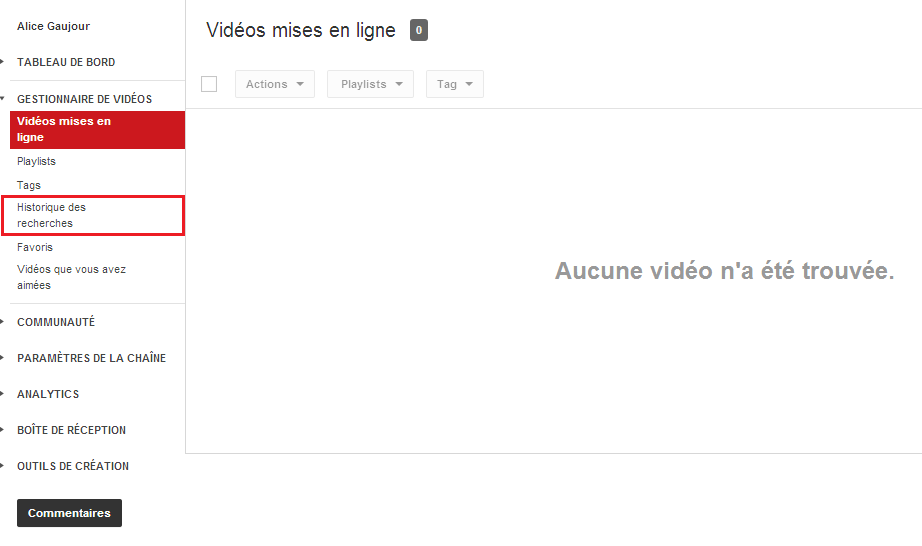The height and width of the screenshot is (546, 922).
Task: Expand the Boîte de réception section
Action: coord(71,430)
